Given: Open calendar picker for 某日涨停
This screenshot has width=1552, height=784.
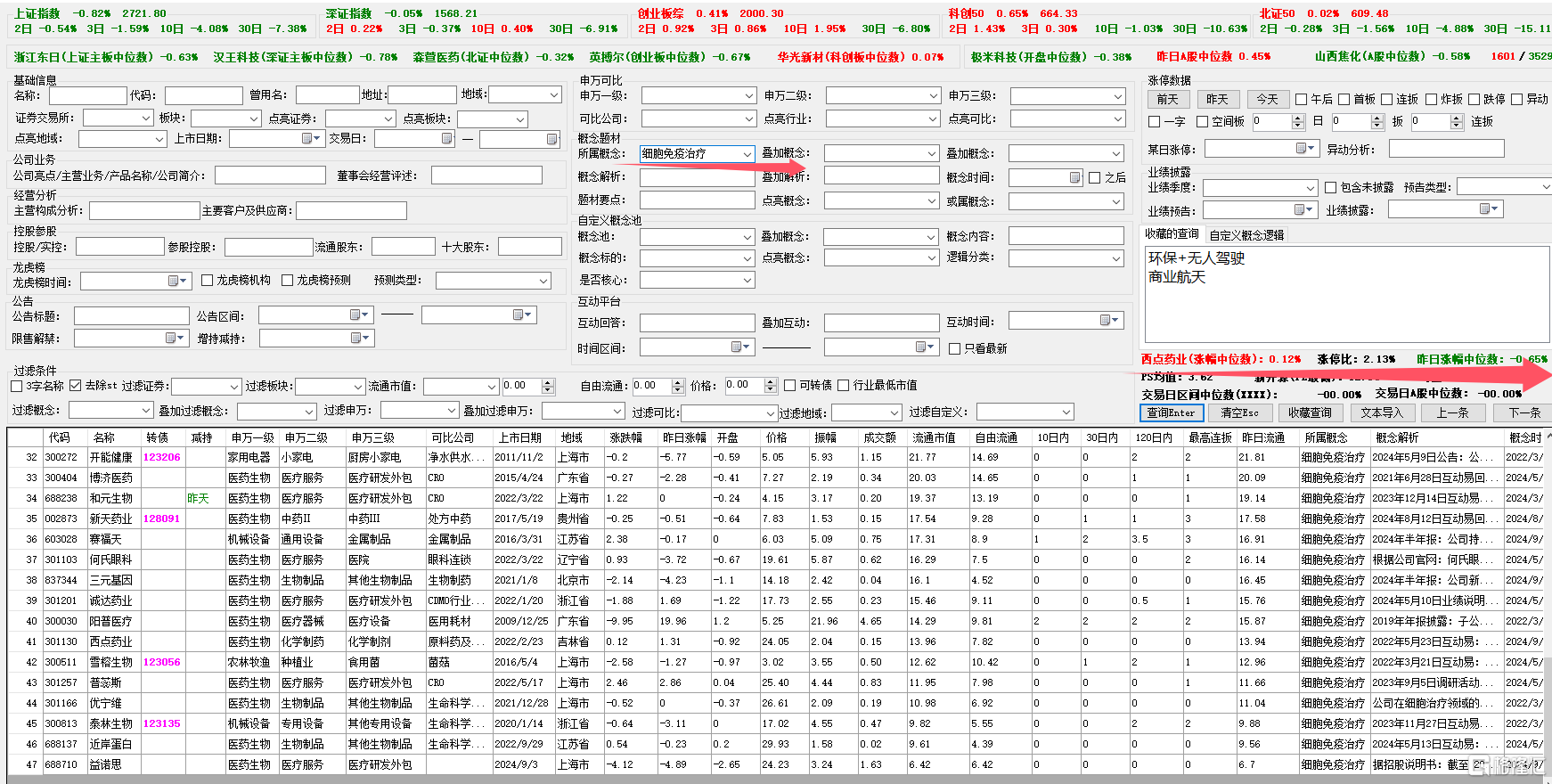Looking at the screenshot, I should [1305, 148].
